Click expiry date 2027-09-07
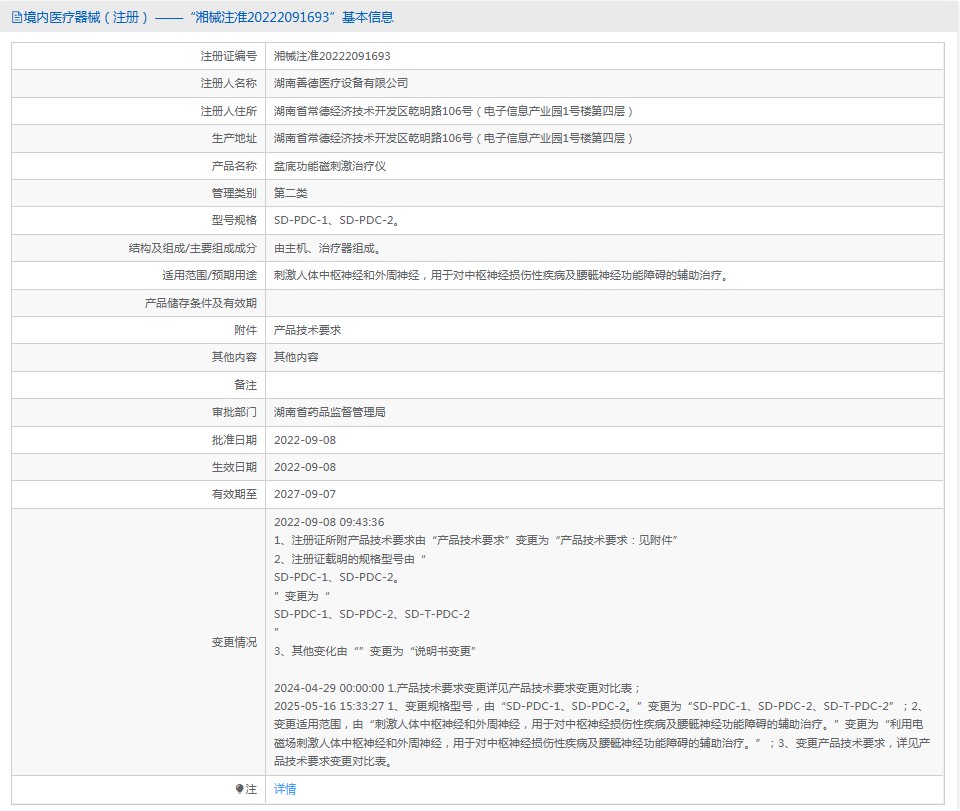960x811 pixels. click(x=305, y=494)
